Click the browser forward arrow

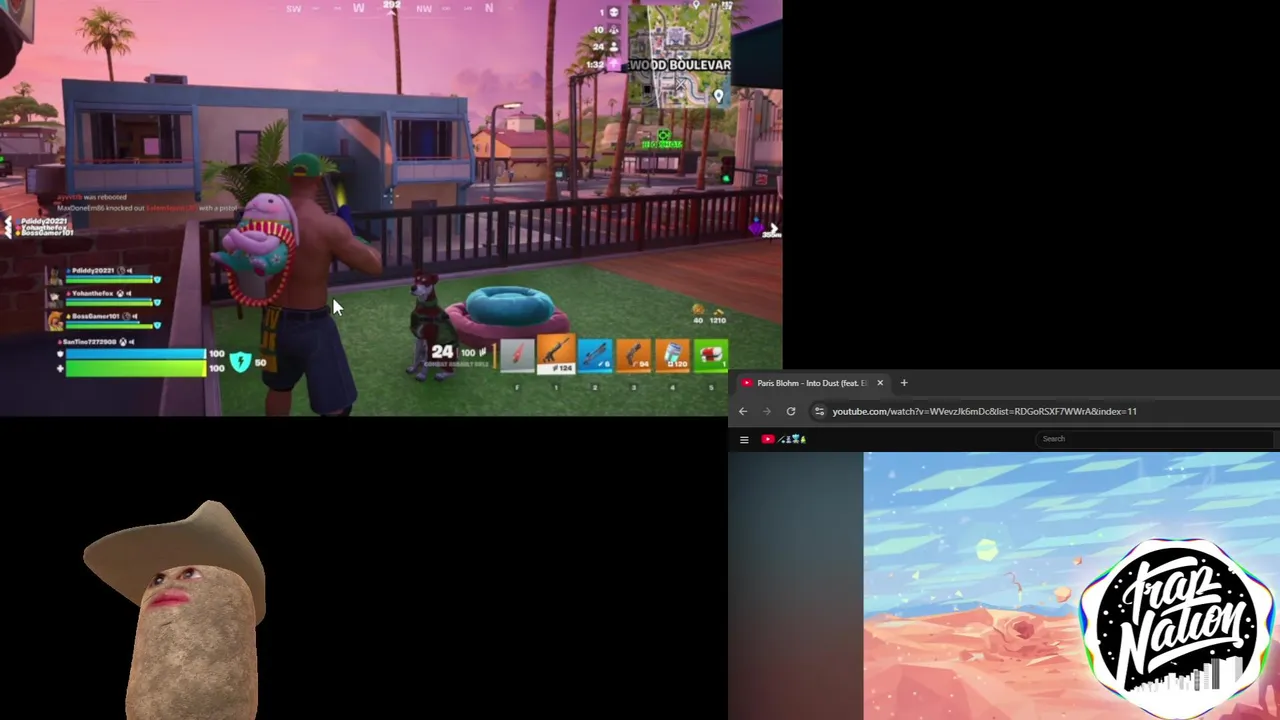coord(767,411)
